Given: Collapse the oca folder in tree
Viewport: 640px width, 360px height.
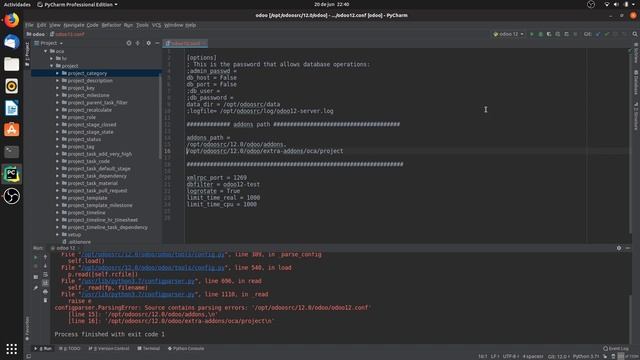Looking at the screenshot, I should (46, 51).
